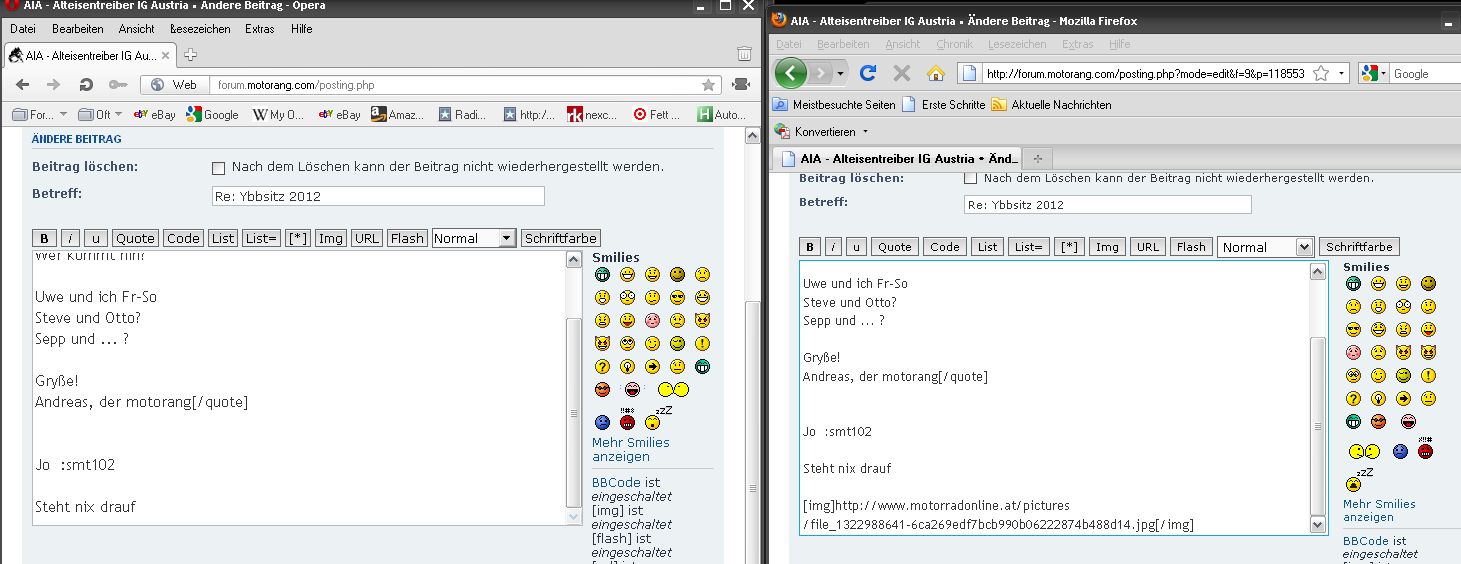This screenshot has width=1461, height=564.
Task: Select the AIA forum tab in Firefox
Action: [897, 158]
